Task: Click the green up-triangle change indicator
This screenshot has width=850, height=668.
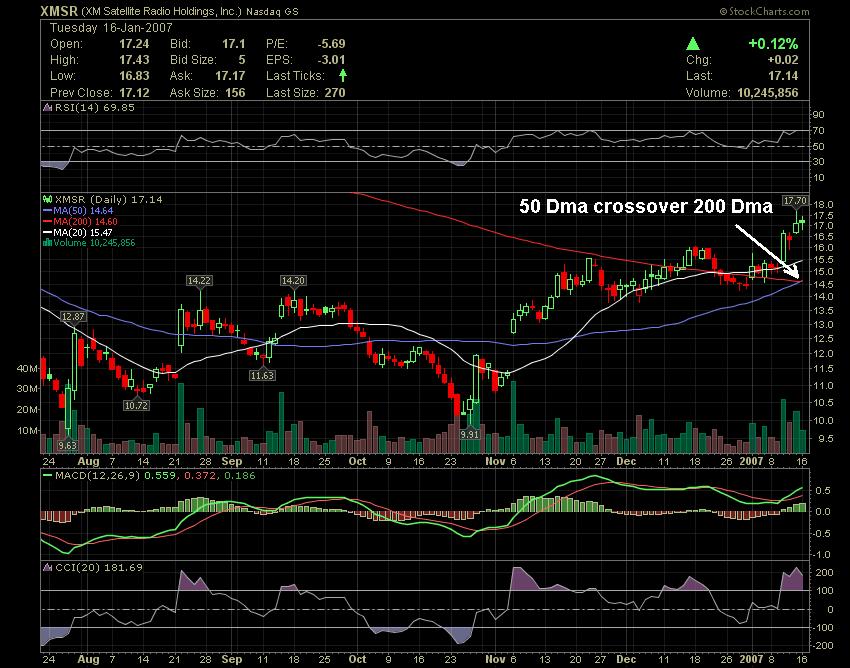Action: point(693,44)
